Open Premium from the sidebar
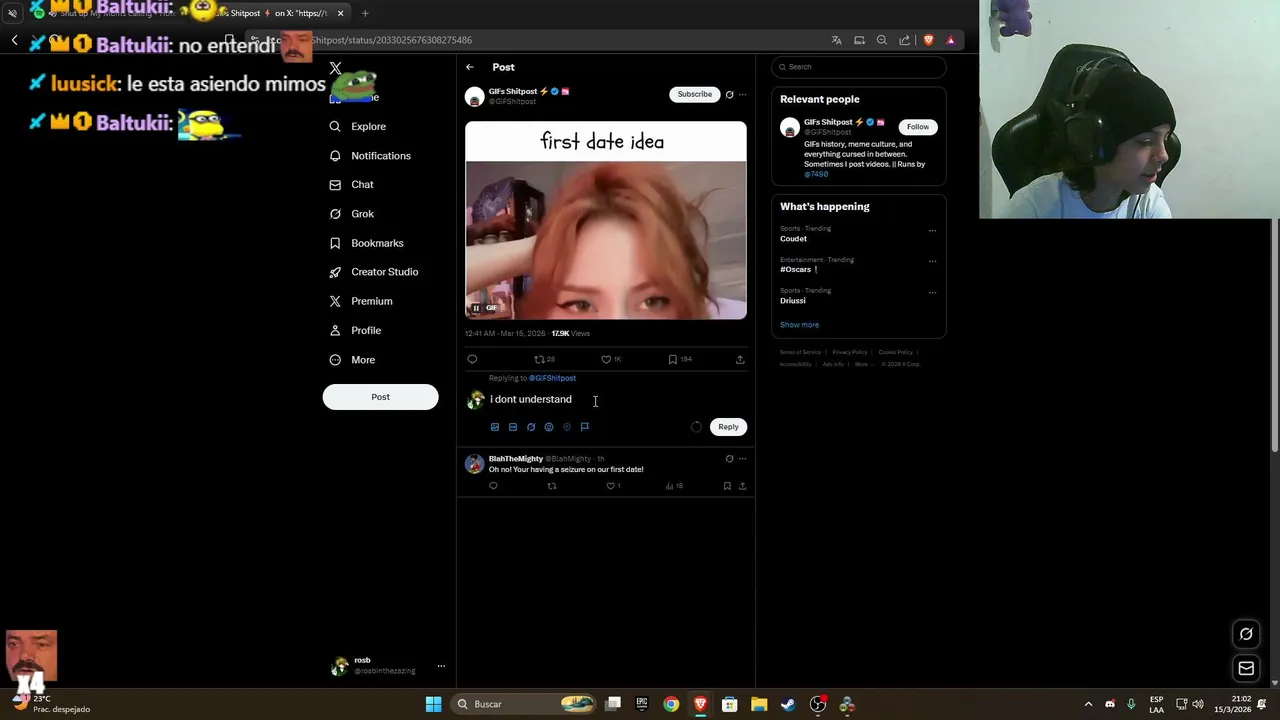1280x720 pixels. (x=360, y=301)
